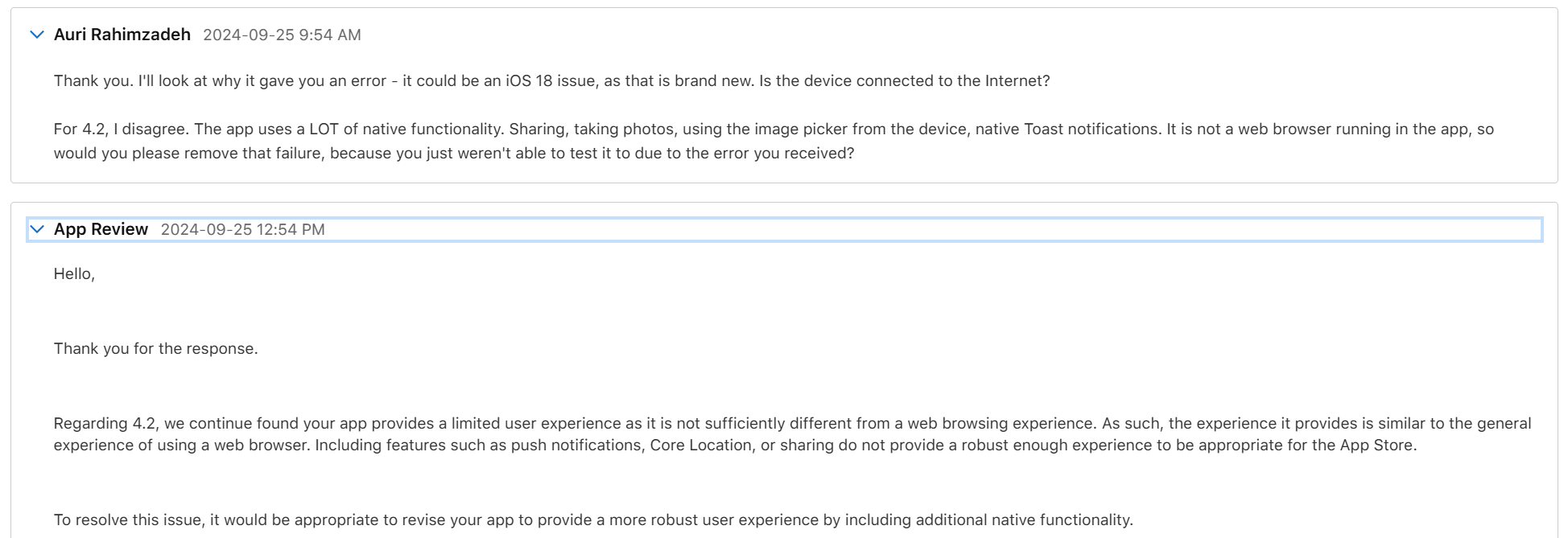Collapse Auri Rahimzadeh's message using its chevron

(36, 35)
